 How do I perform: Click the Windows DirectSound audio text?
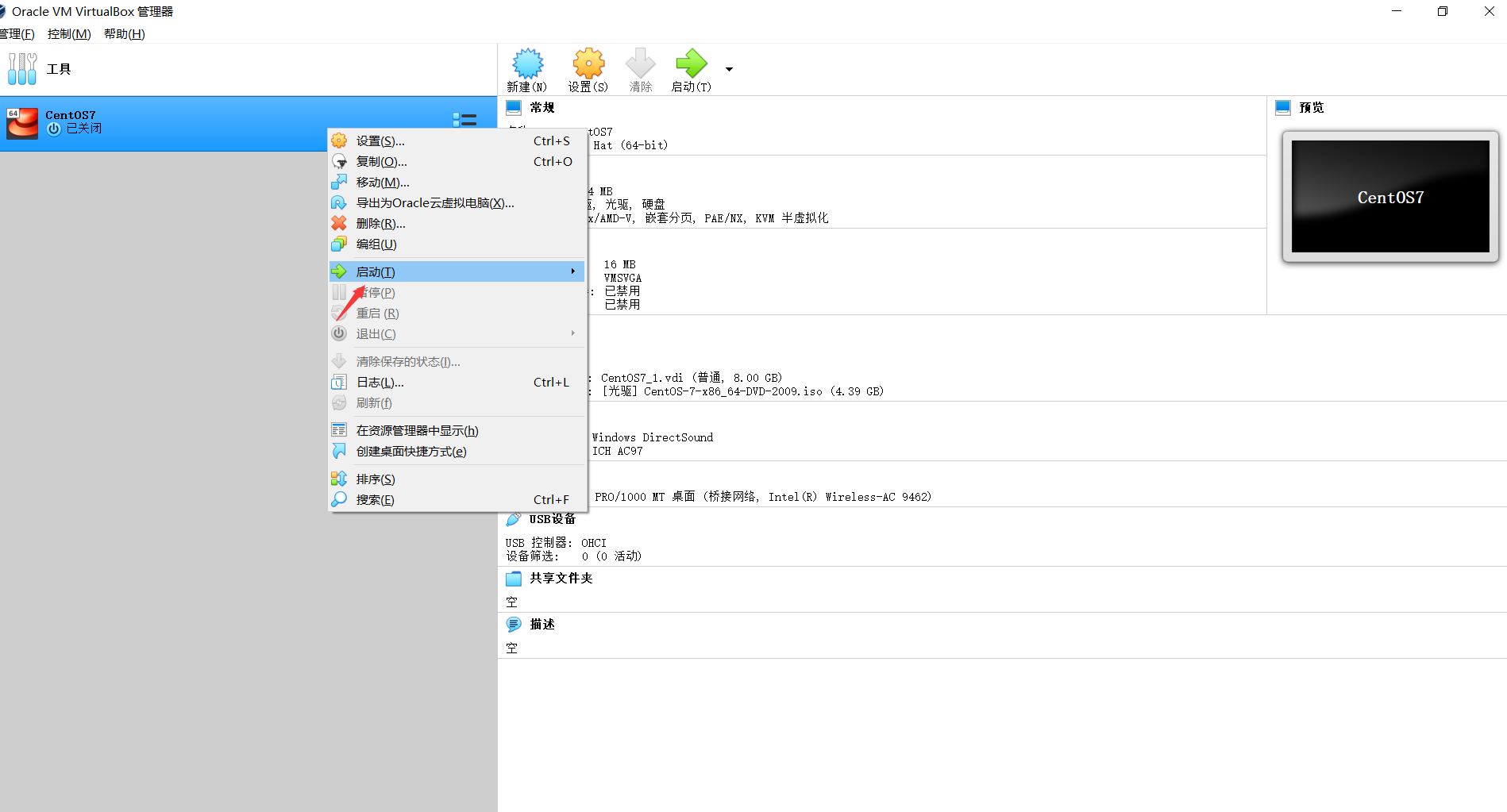pyautogui.click(x=653, y=437)
